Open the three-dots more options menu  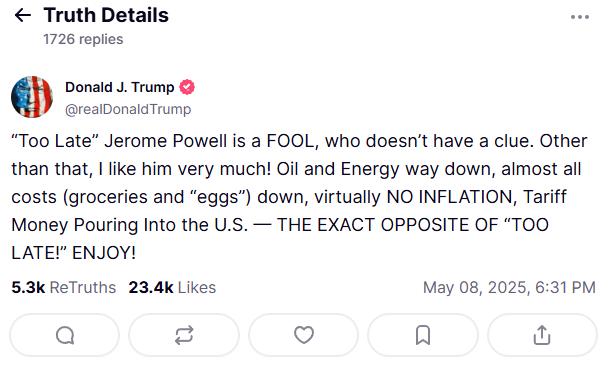click(x=580, y=17)
